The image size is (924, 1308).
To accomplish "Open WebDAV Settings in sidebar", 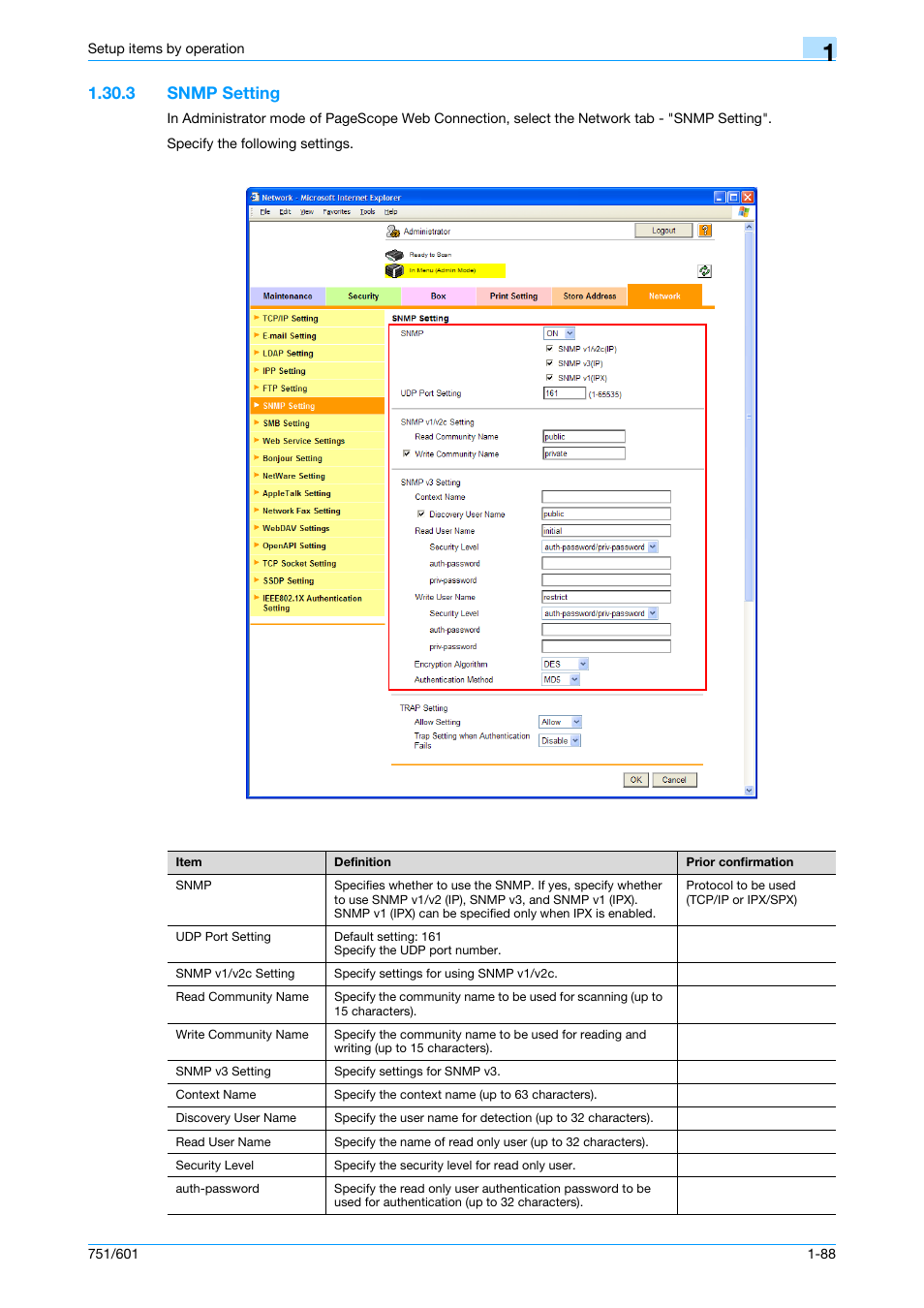I will click(x=318, y=528).
